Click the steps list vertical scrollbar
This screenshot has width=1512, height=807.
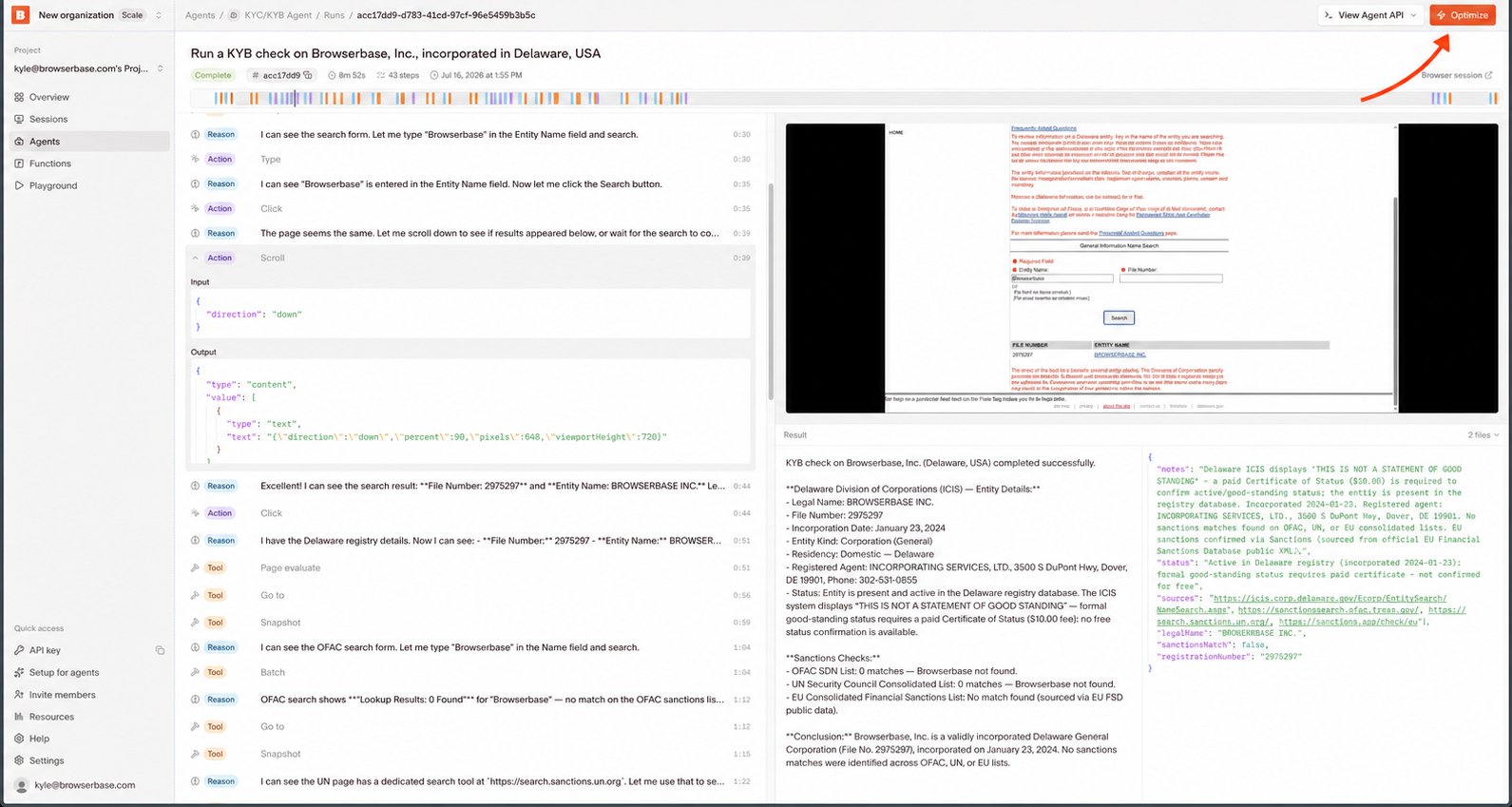771,290
